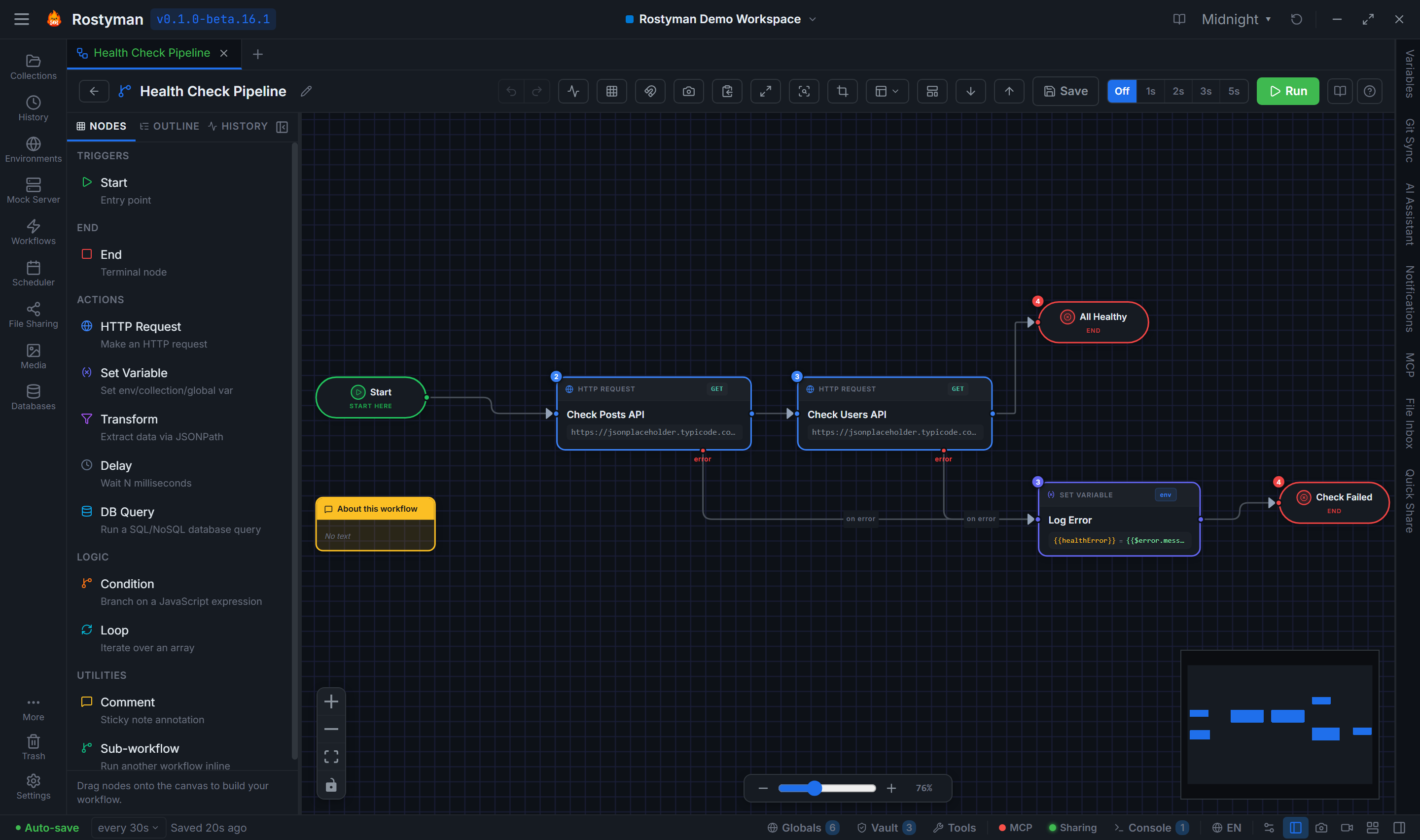Open Workflows in the sidebar
This screenshot has height=840, width=1420.
[34, 233]
